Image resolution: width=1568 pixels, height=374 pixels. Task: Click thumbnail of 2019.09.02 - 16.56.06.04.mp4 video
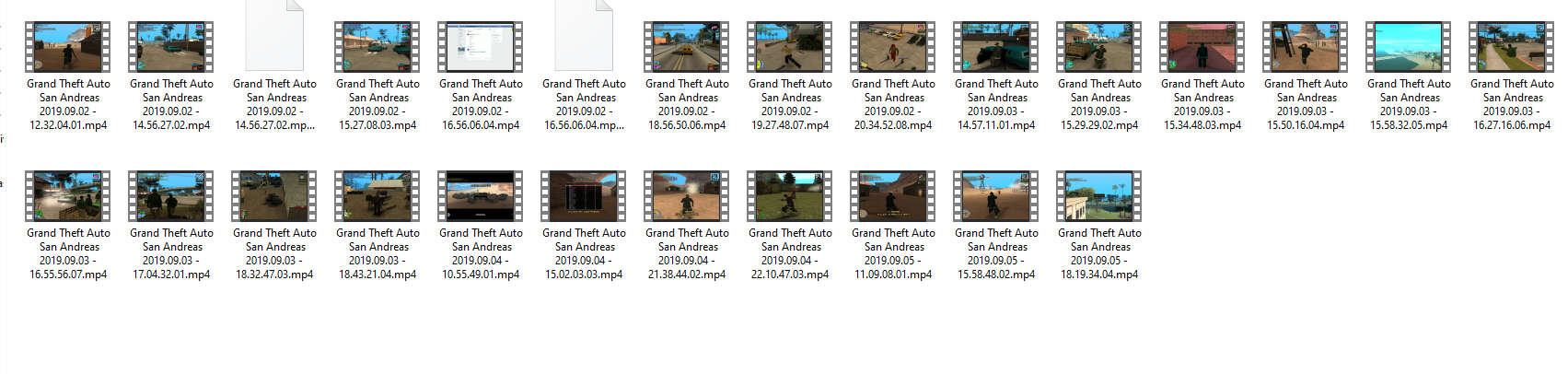(x=481, y=47)
